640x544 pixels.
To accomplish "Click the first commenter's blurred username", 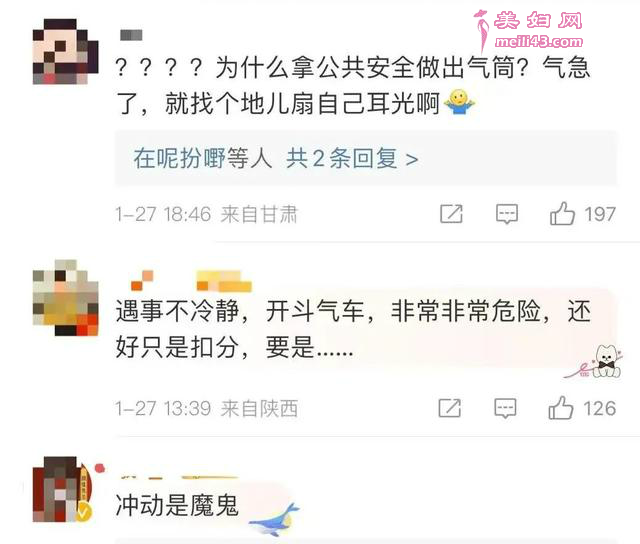I will click(131, 36).
